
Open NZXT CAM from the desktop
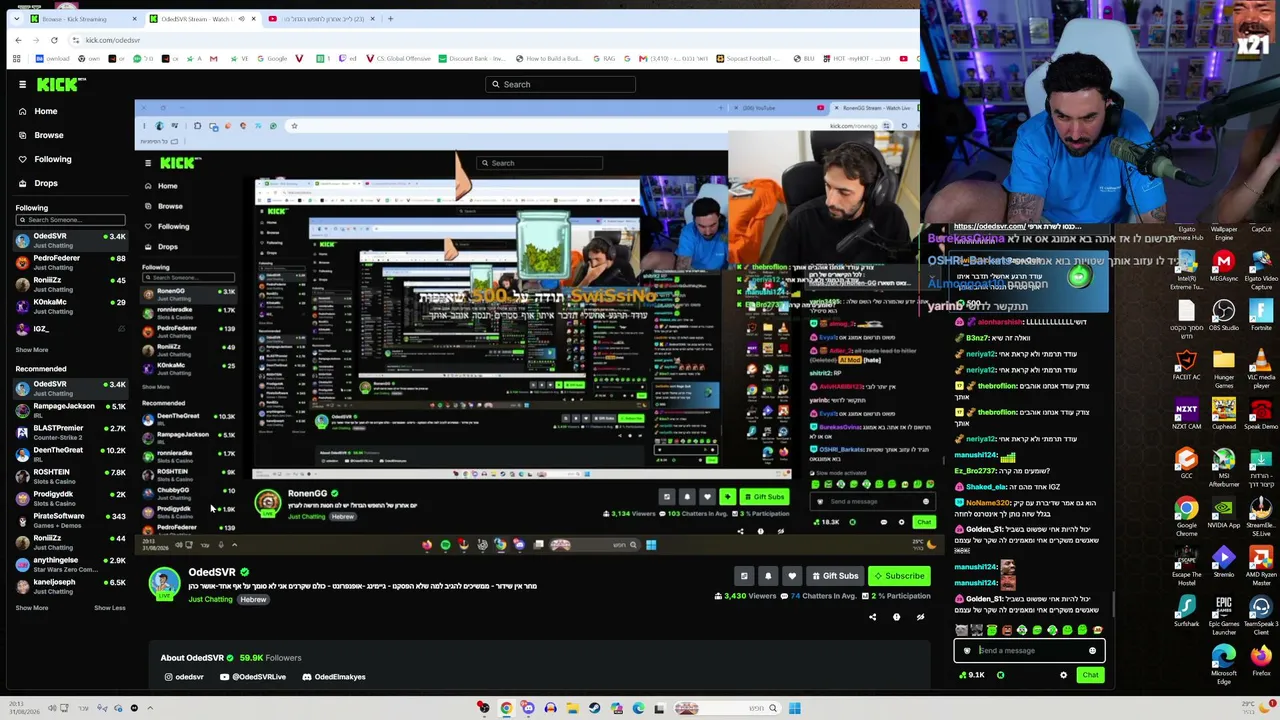(1187, 414)
